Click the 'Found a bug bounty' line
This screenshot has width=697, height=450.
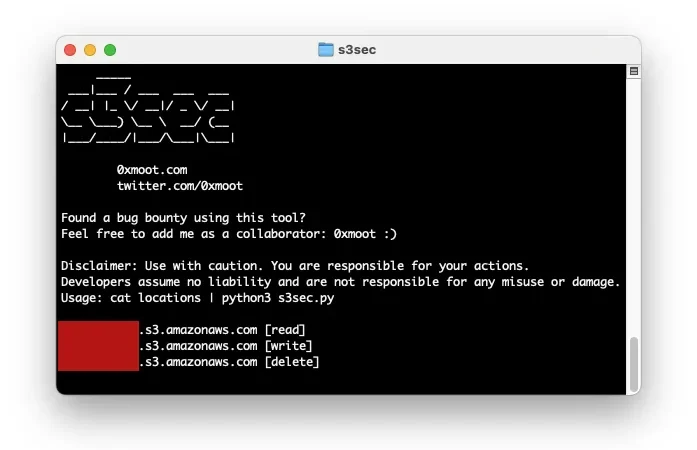pos(184,218)
